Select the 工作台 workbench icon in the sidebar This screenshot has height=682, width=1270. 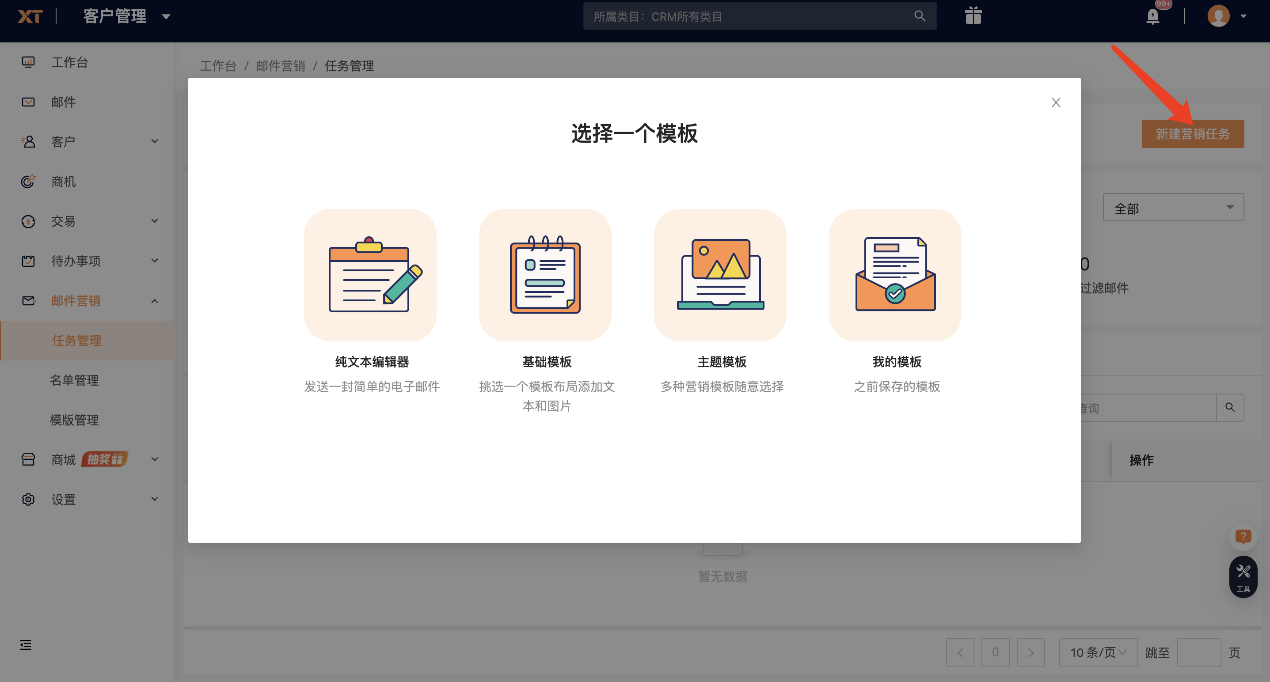(x=28, y=61)
